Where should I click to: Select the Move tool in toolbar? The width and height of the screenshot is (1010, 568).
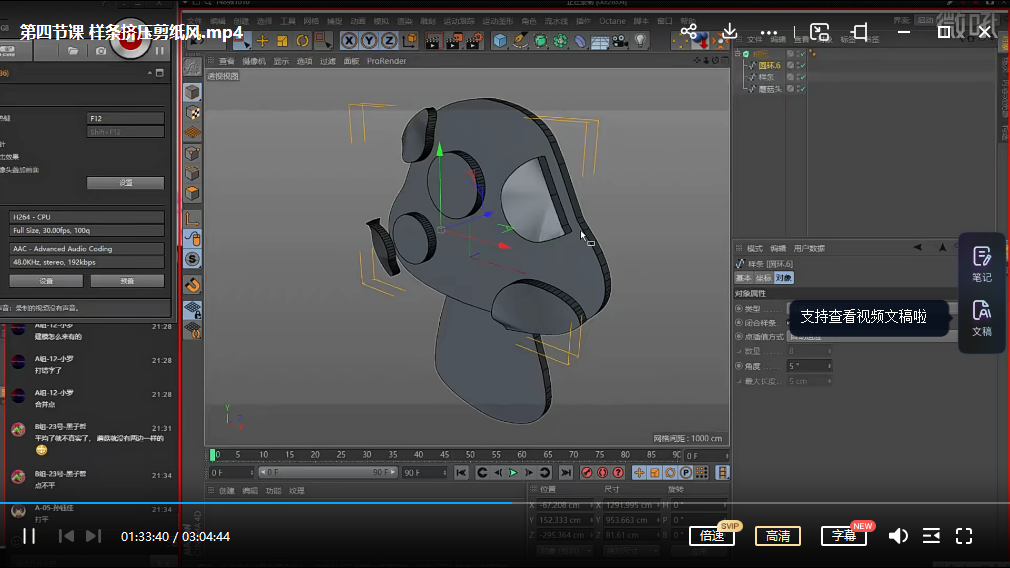coord(262,41)
